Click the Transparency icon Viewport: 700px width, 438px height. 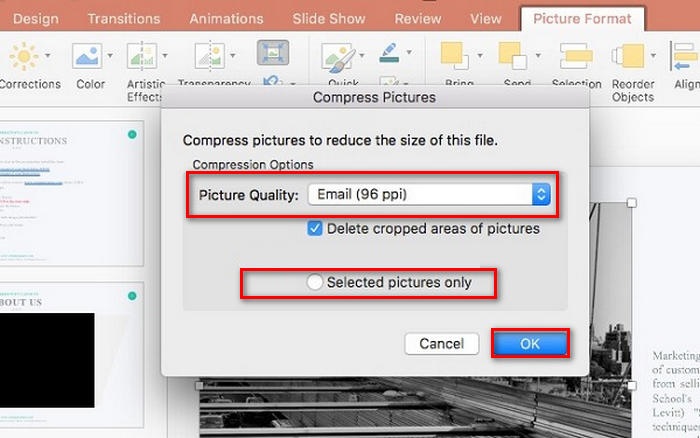pyautogui.click(x=209, y=56)
